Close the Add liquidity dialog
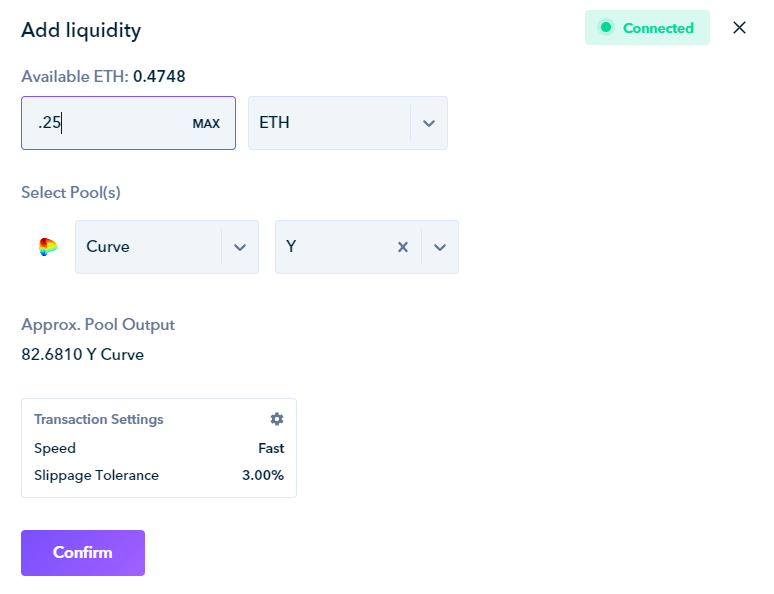Image resolution: width=774 pixels, height=594 pixels. [x=740, y=28]
